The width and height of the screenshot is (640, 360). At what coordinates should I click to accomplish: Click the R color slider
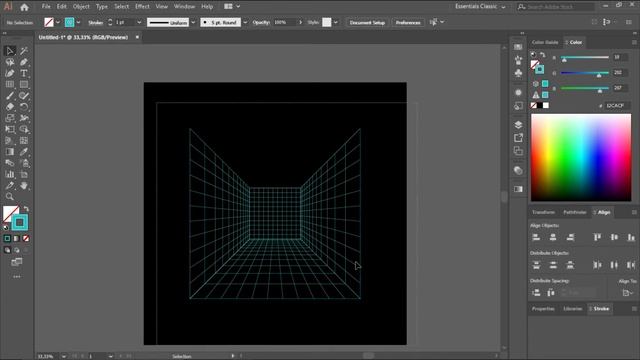tap(584, 58)
